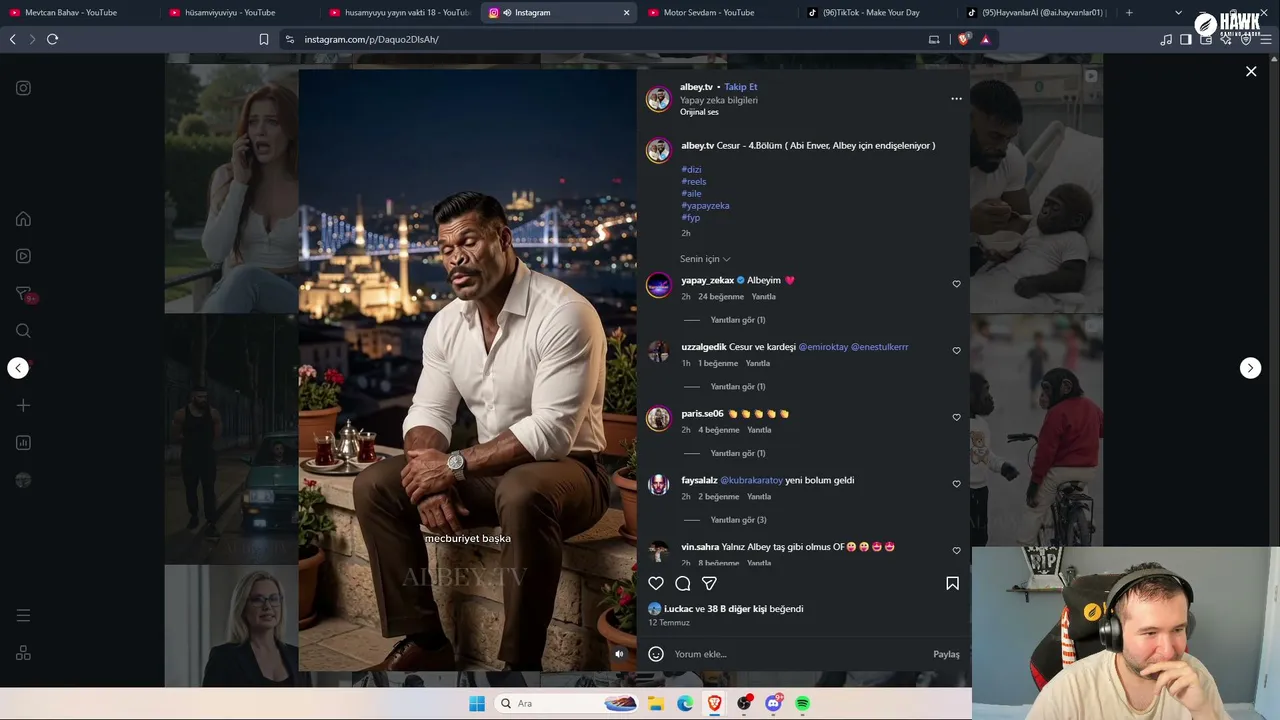Viewport: 1280px width, 720px height.
Task: Expand replies under the paris.se06 comment
Action: 737,453
